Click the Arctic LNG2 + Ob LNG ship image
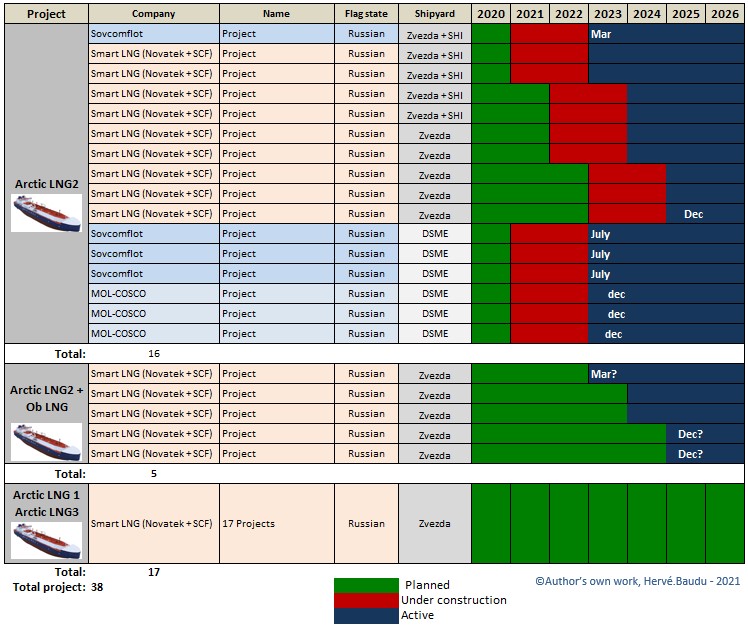 coord(46,441)
